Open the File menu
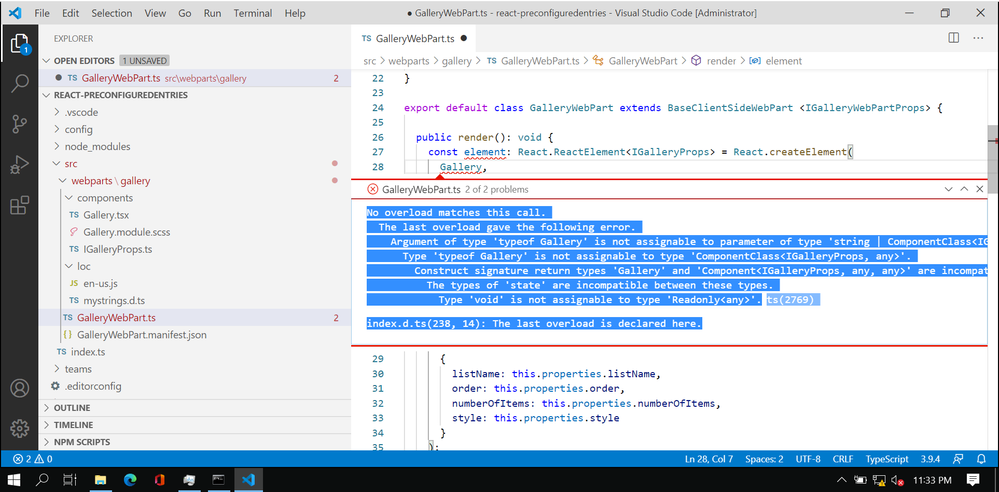Image resolution: width=999 pixels, height=492 pixels. [x=41, y=13]
